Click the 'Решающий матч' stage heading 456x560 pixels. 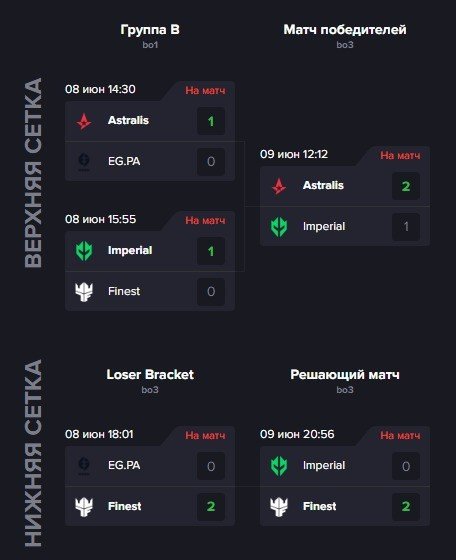click(345, 375)
